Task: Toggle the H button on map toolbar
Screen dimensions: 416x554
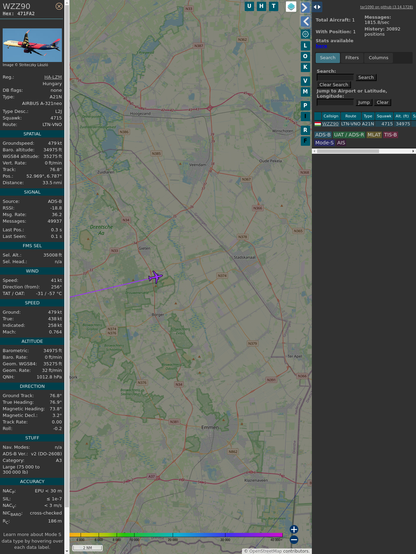Action: [x=261, y=6]
